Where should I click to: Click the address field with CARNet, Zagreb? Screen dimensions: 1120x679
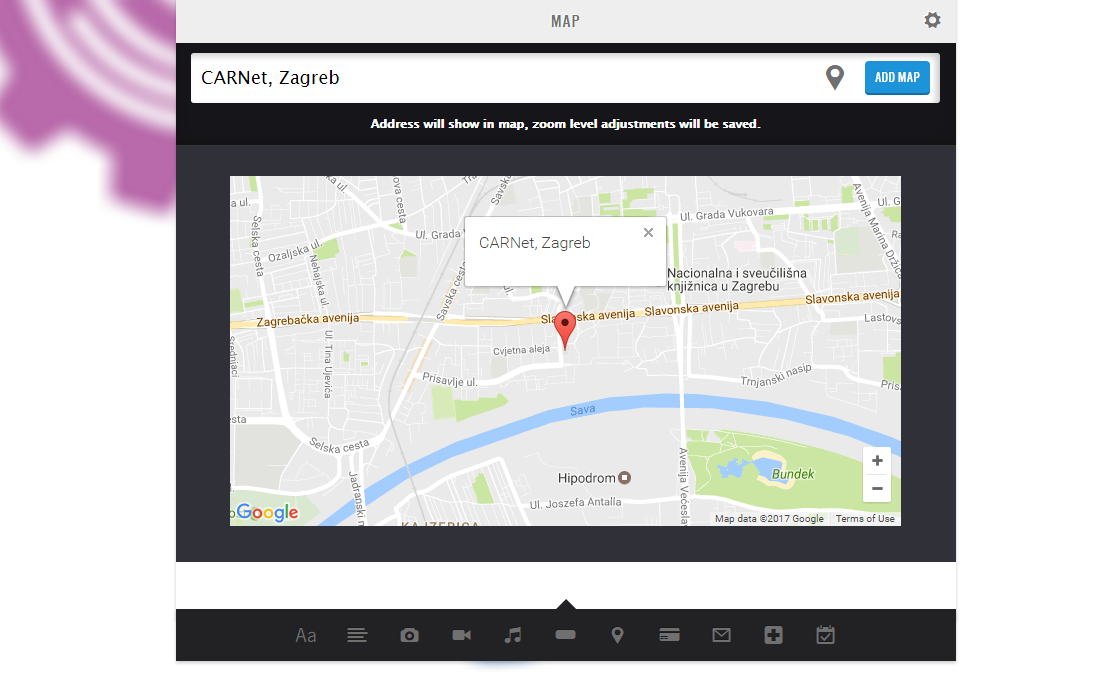[x=500, y=78]
